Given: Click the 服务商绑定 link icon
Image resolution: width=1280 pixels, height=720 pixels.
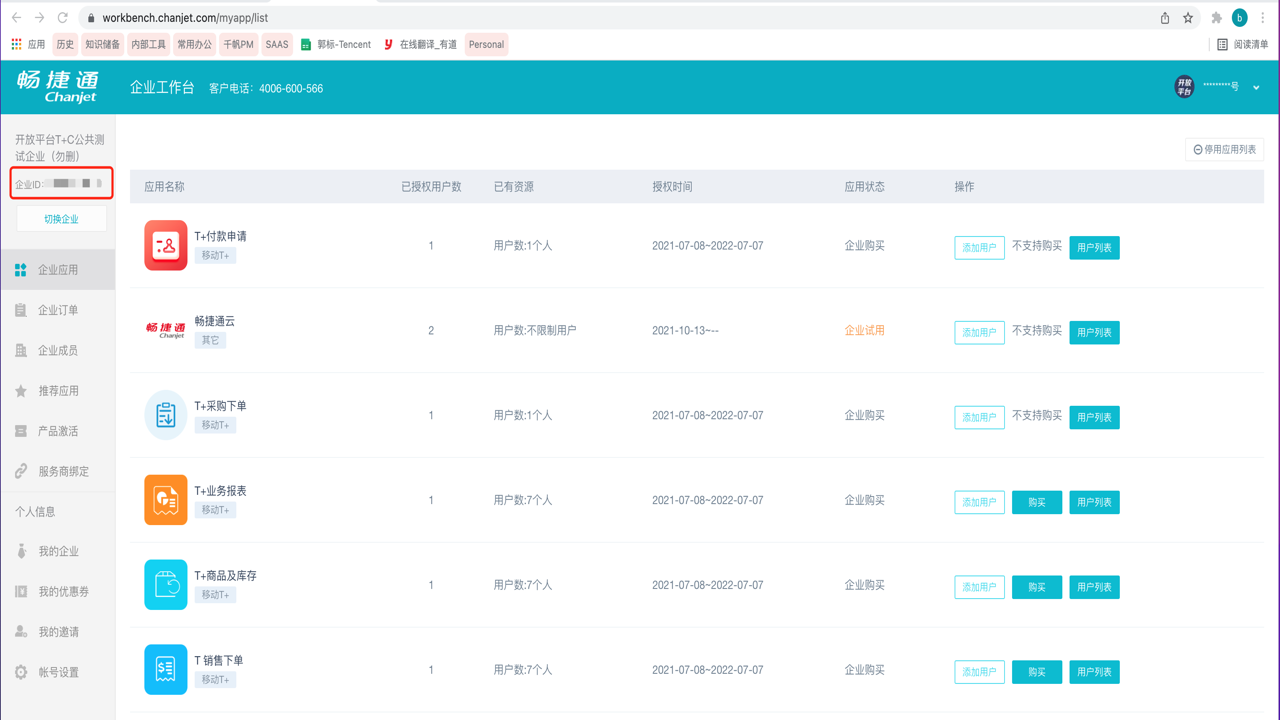Looking at the screenshot, I should tap(21, 471).
